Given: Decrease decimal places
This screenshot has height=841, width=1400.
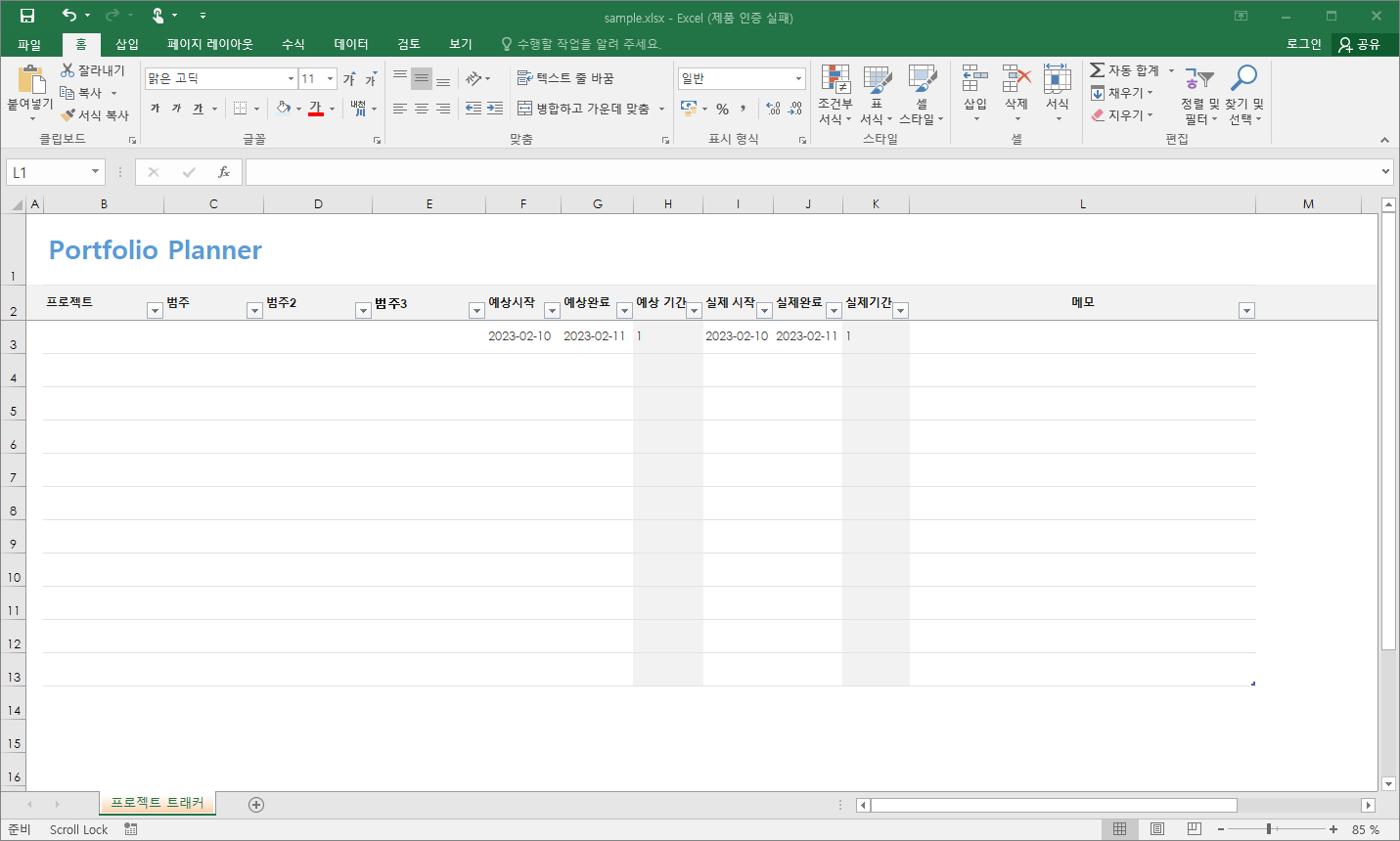Looking at the screenshot, I should (x=795, y=109).
